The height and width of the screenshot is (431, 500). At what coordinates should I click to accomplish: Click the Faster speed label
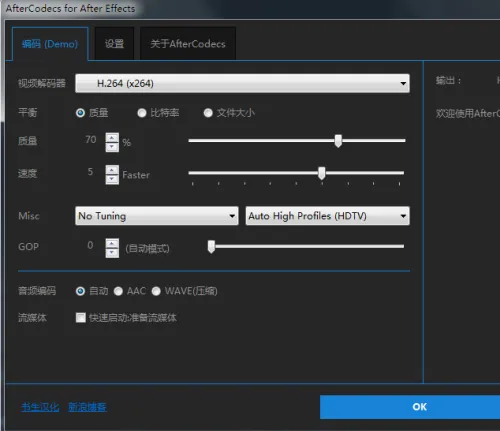tap(136, 175)
